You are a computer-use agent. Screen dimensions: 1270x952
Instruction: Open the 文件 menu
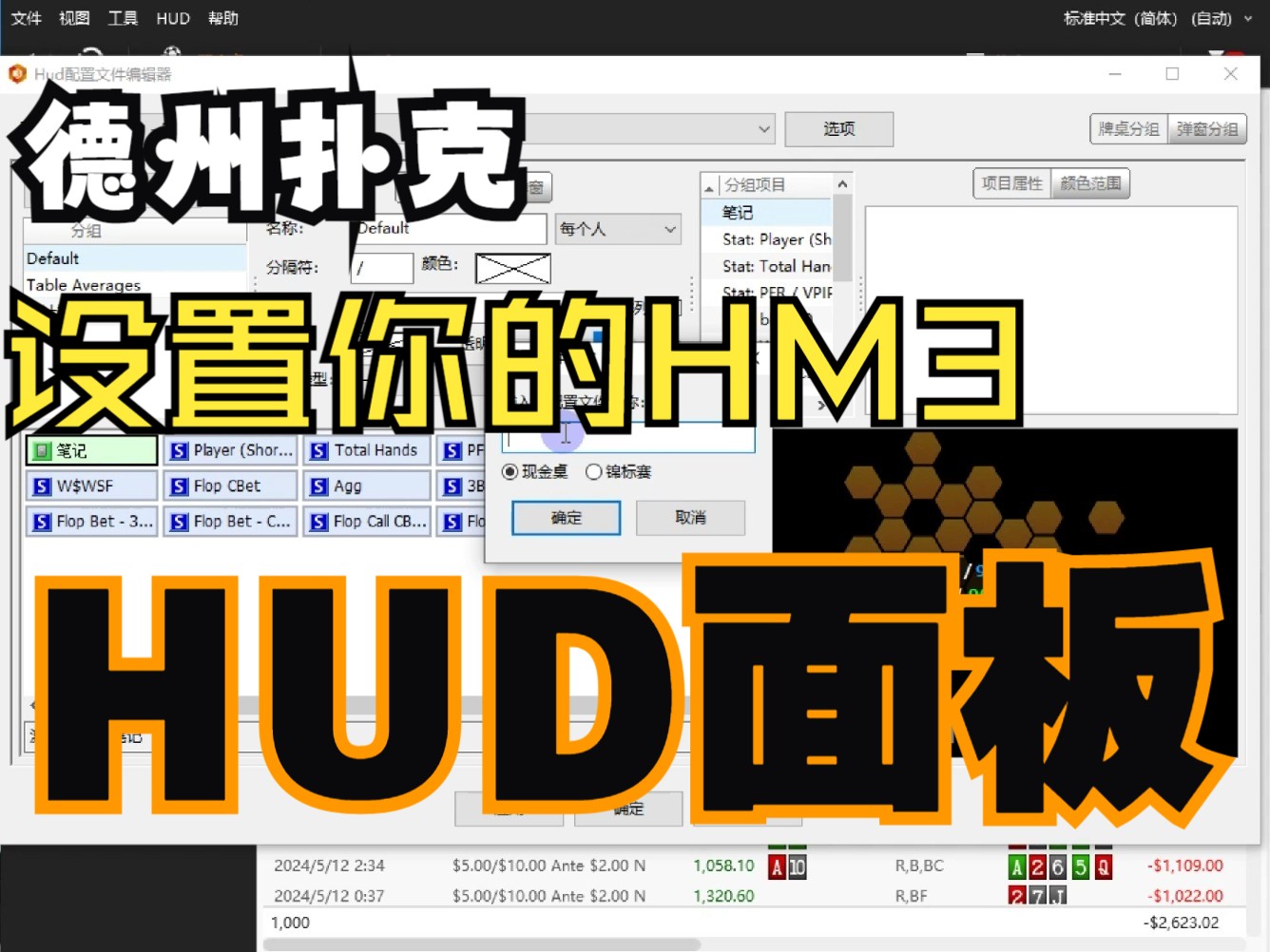coord(27,18)
